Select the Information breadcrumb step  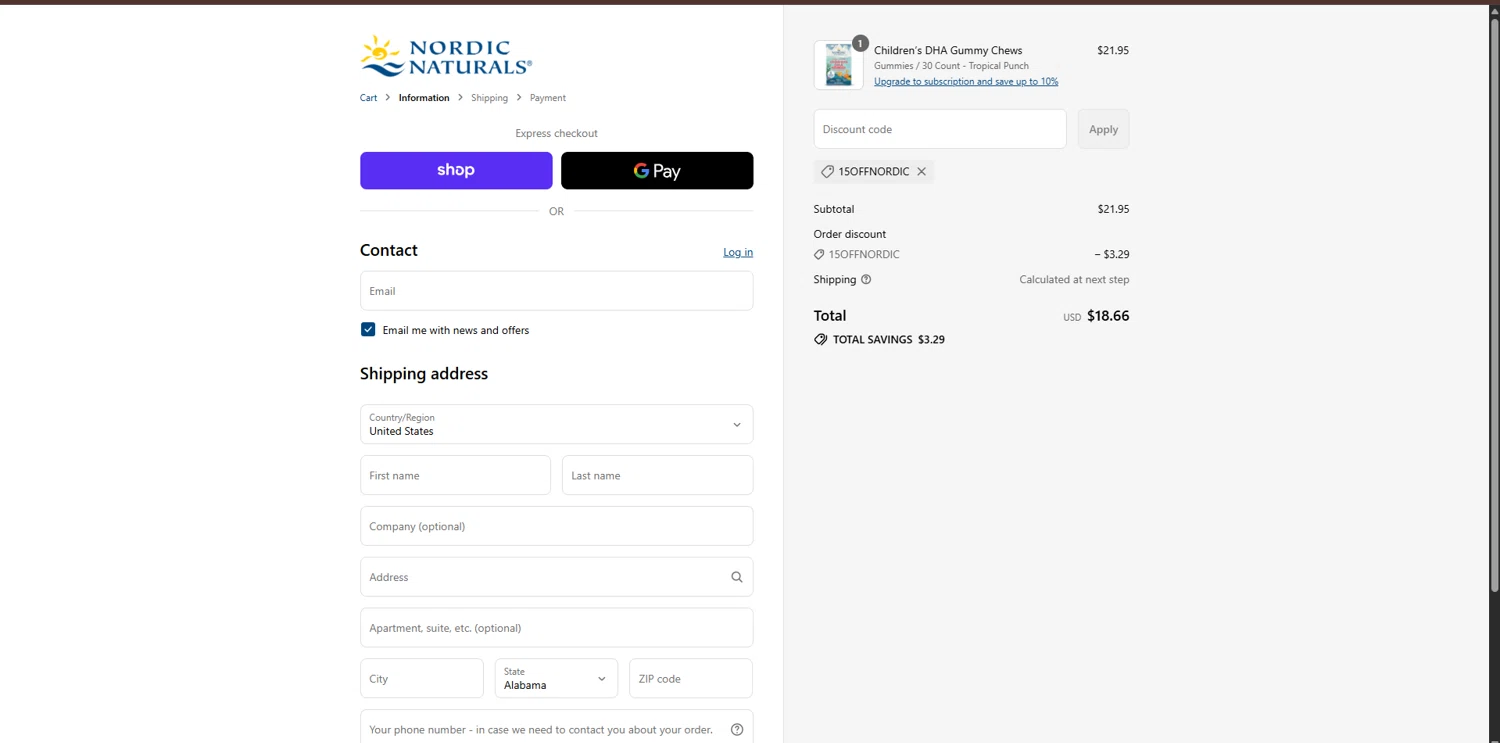click(x=424, y=98)
